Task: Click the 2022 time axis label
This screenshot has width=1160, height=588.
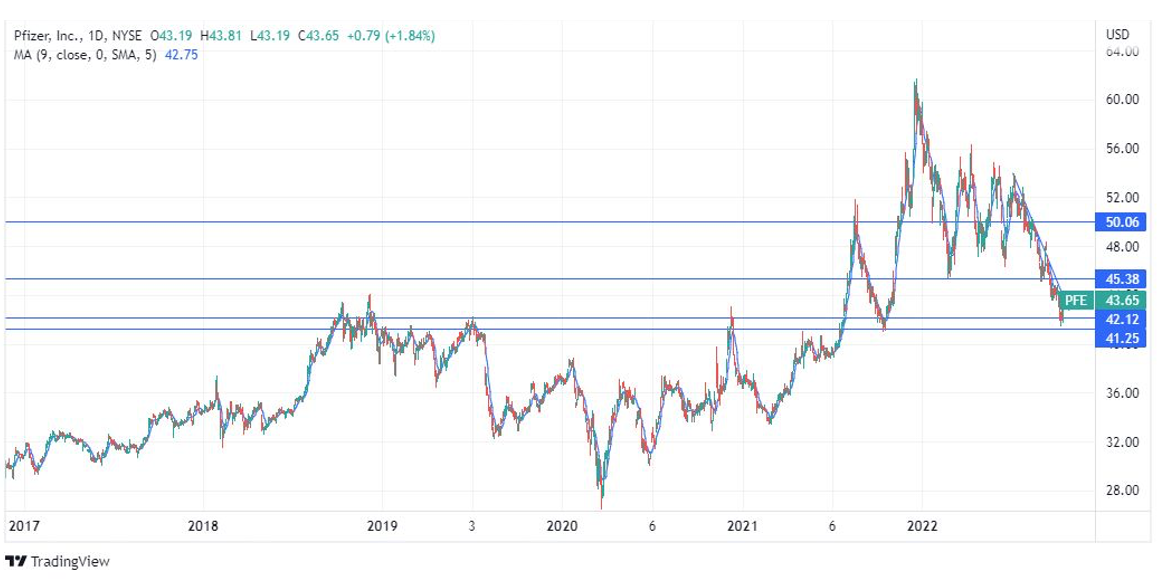Action: (921, 526)
